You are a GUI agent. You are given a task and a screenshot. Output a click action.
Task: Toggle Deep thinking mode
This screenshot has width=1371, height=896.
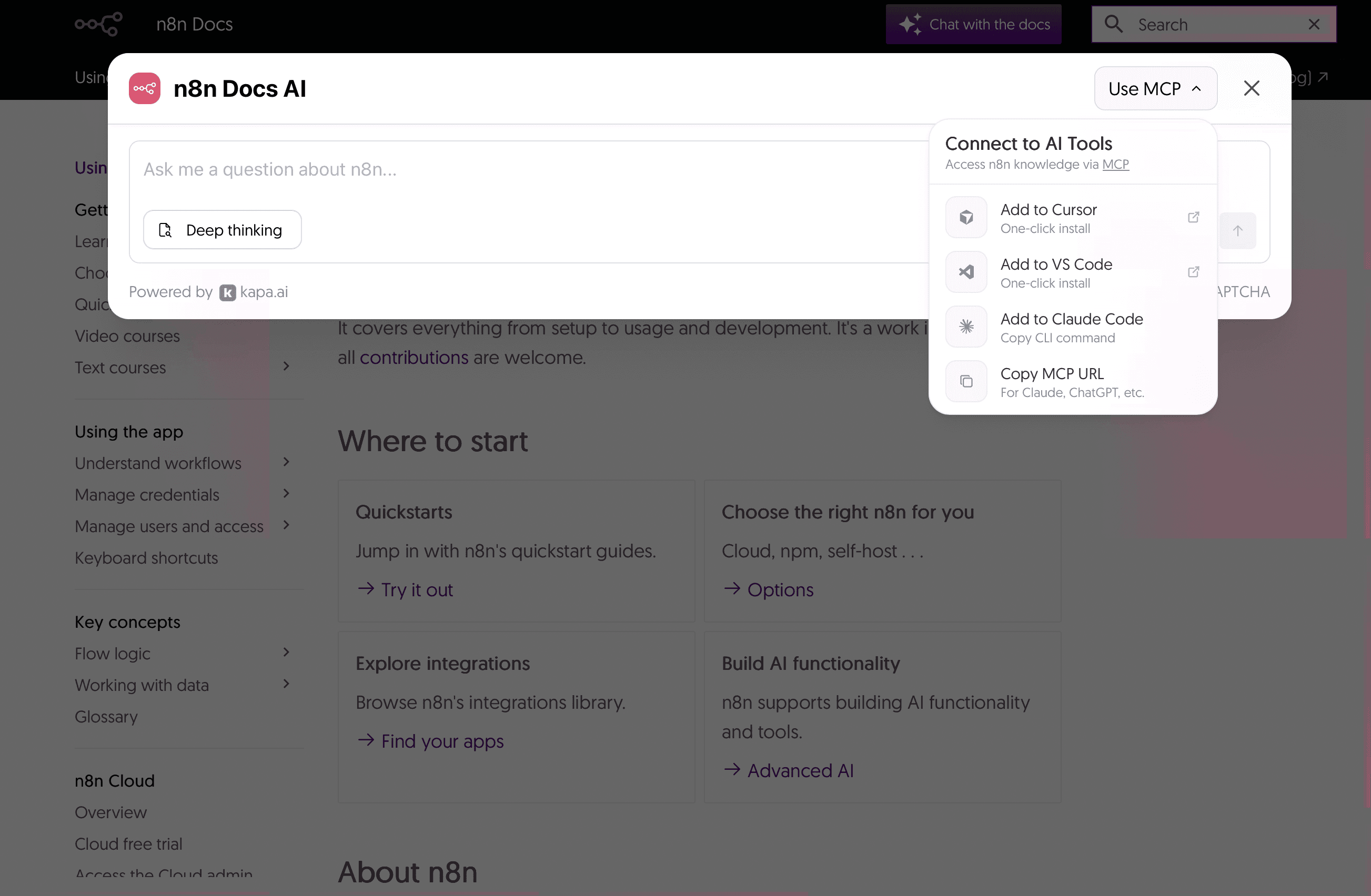[222, 230]
